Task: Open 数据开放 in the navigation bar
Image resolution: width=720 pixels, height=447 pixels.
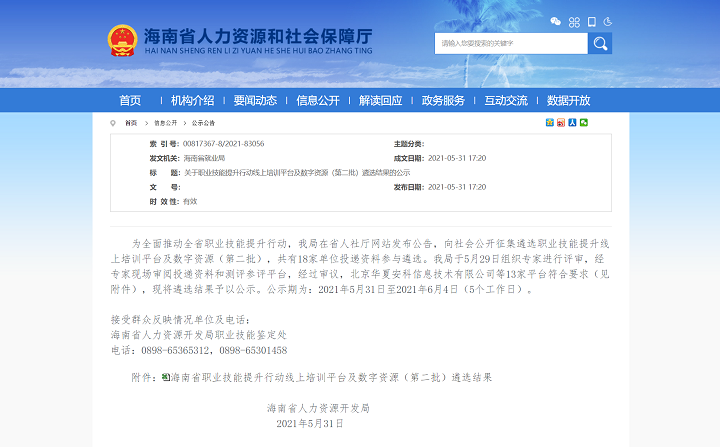Action: pyautogui.click(x=568, y=100)
